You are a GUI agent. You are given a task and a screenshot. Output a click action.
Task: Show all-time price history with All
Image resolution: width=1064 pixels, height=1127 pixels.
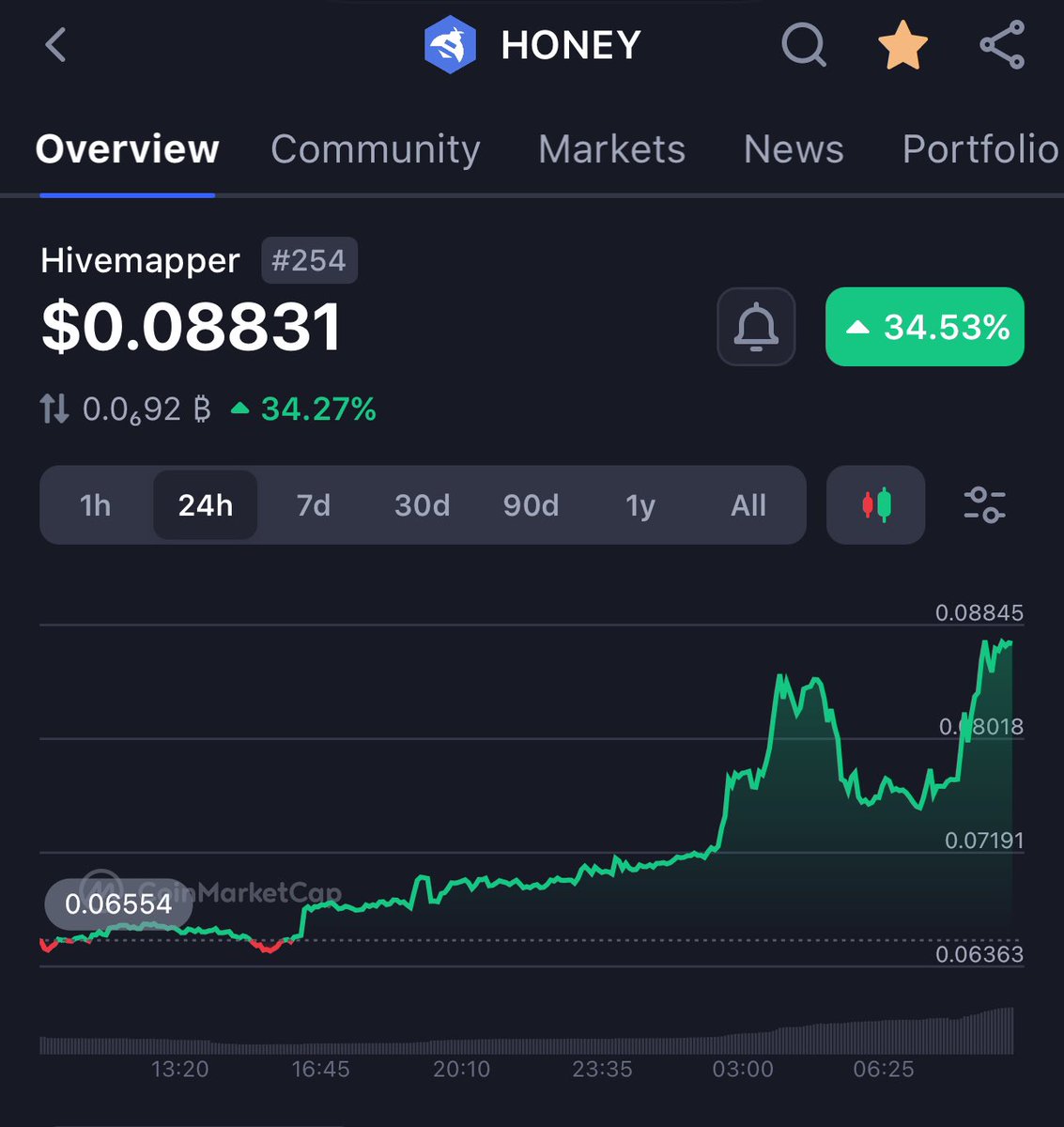click(748, 505)
